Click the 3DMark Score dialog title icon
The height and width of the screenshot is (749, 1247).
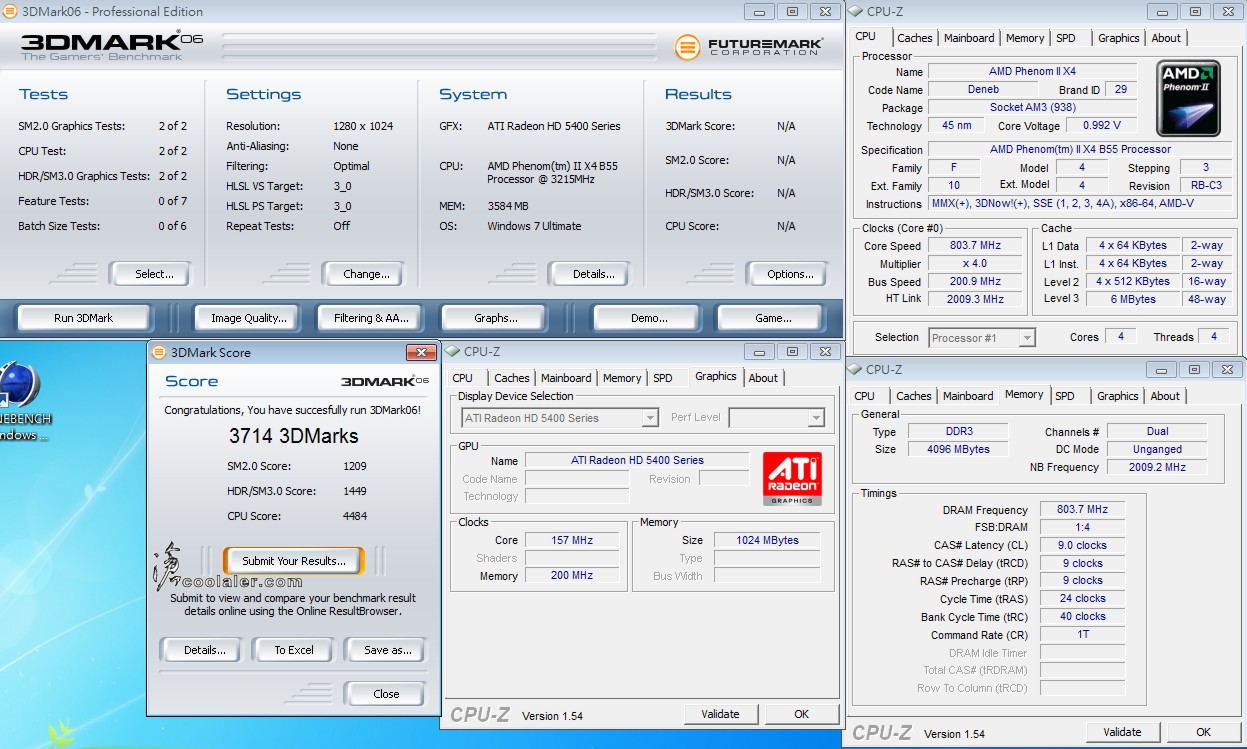(x=160, y=352)
